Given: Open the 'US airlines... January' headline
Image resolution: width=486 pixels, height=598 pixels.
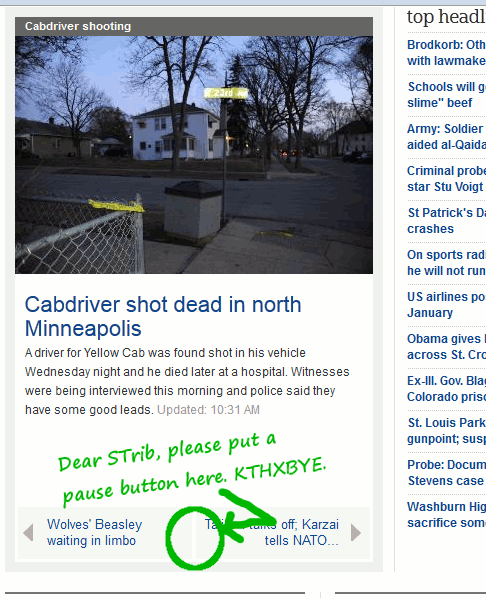Looking at the screenshot, I should tap(446, 304).
